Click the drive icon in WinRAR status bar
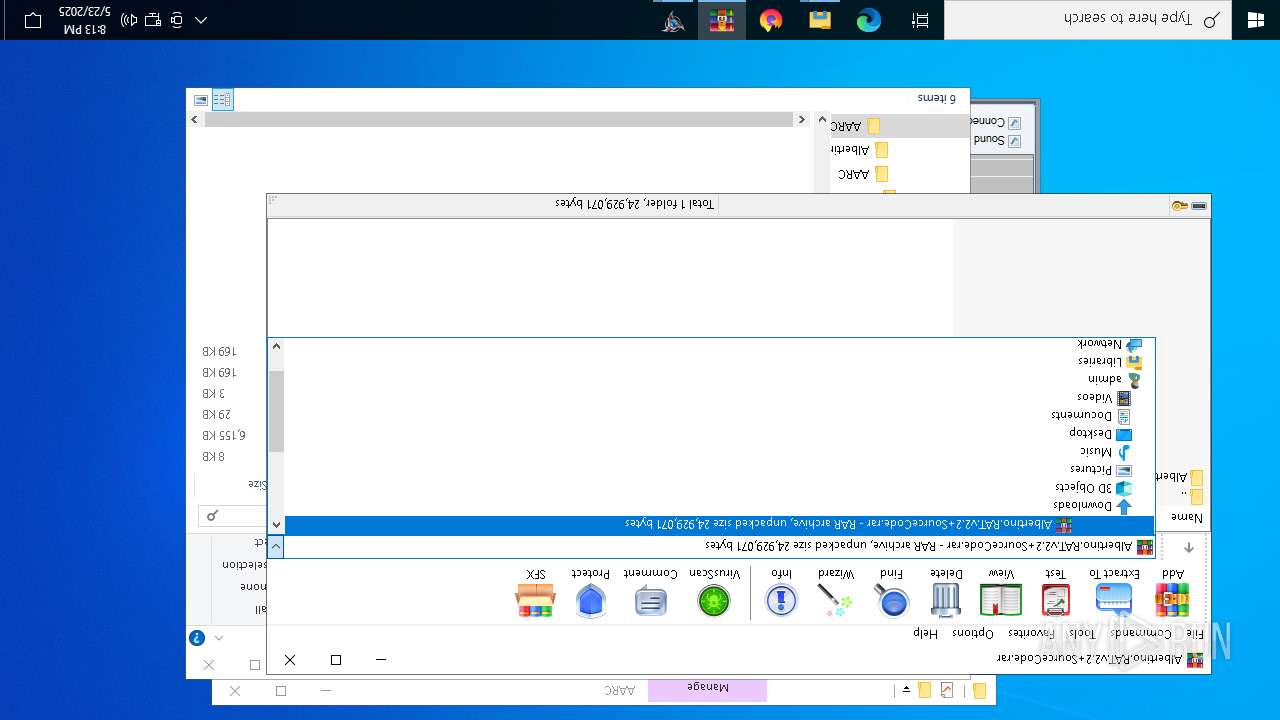1280x720 pixels. [1199, 206]
